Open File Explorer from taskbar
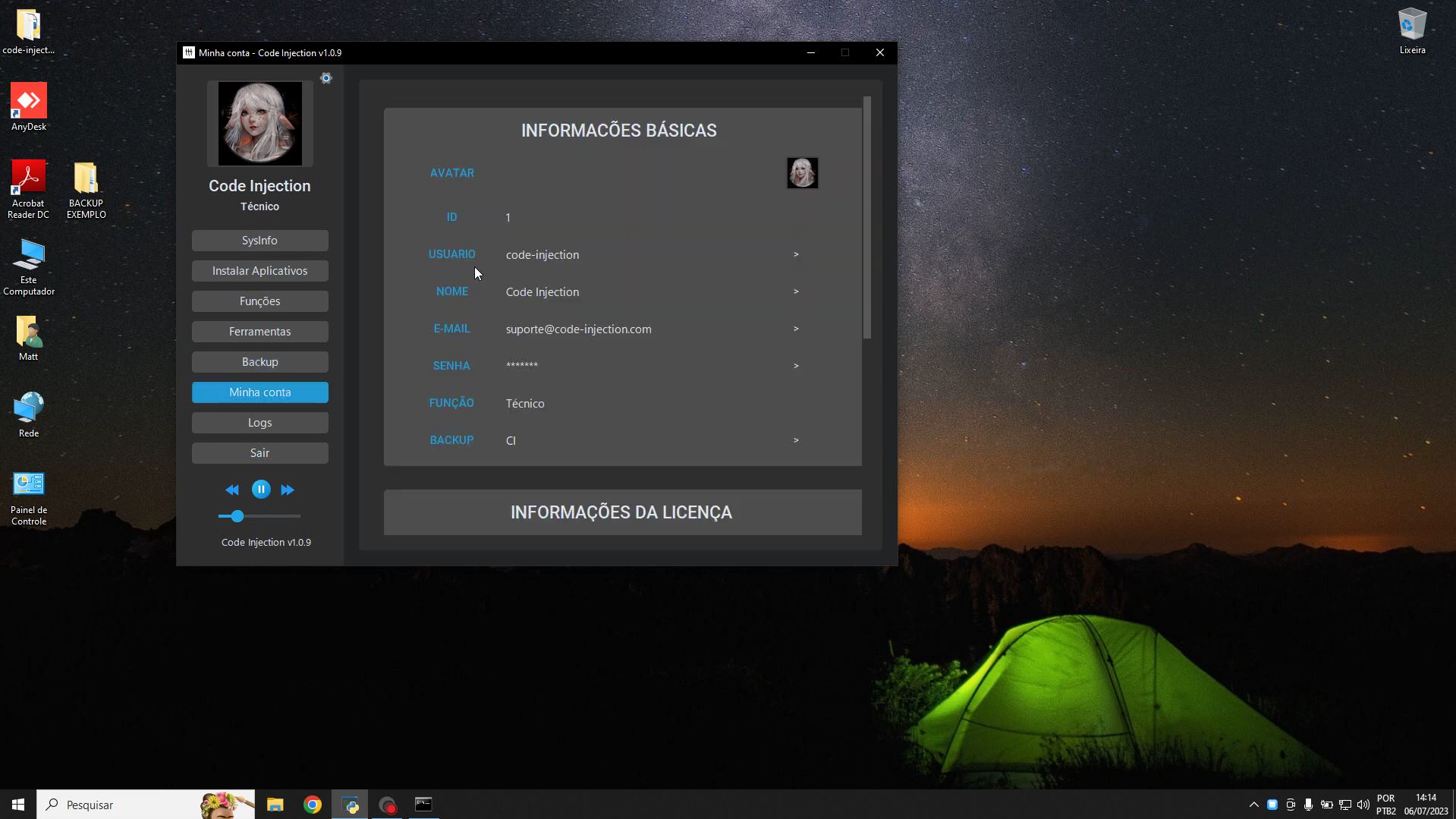 275,805
